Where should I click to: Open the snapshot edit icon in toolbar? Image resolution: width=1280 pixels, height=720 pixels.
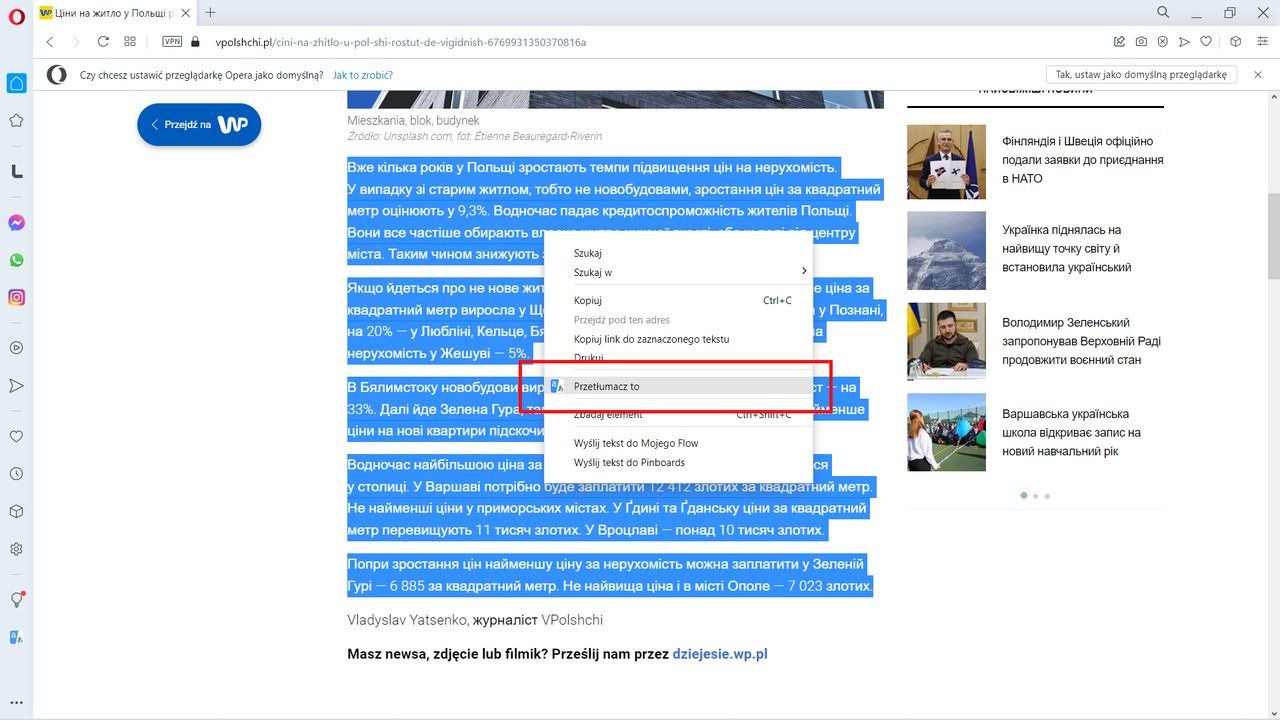[1119, 42]
